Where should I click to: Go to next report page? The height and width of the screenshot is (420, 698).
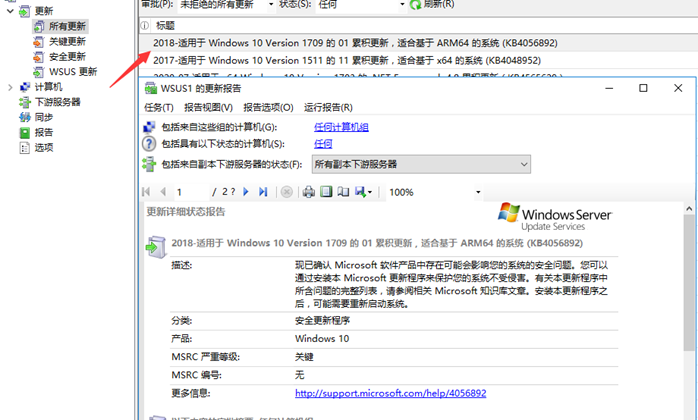coord(246,192)
